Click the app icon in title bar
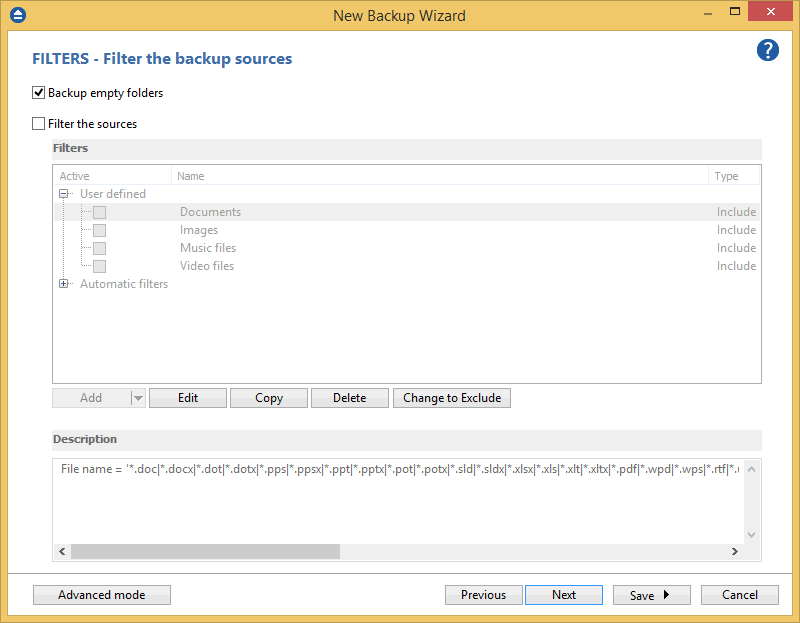The width and height of the screenshot is (800, 623). point(17,15)
